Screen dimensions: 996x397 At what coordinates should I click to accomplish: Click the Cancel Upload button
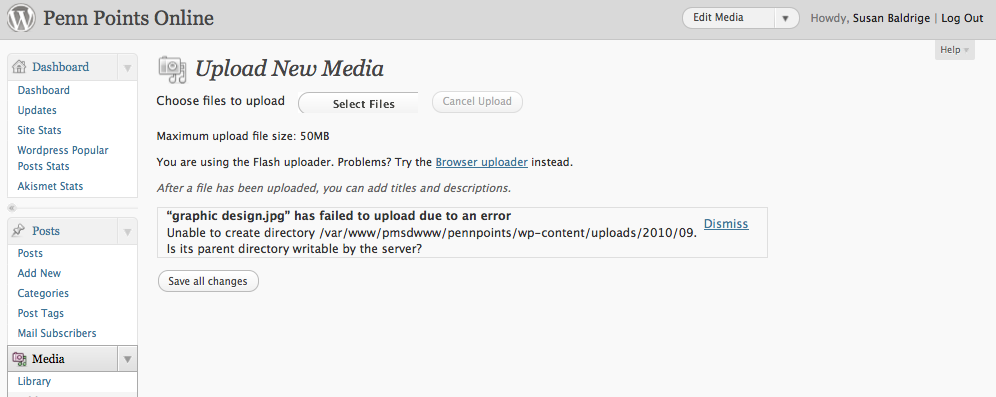point(477,102)
